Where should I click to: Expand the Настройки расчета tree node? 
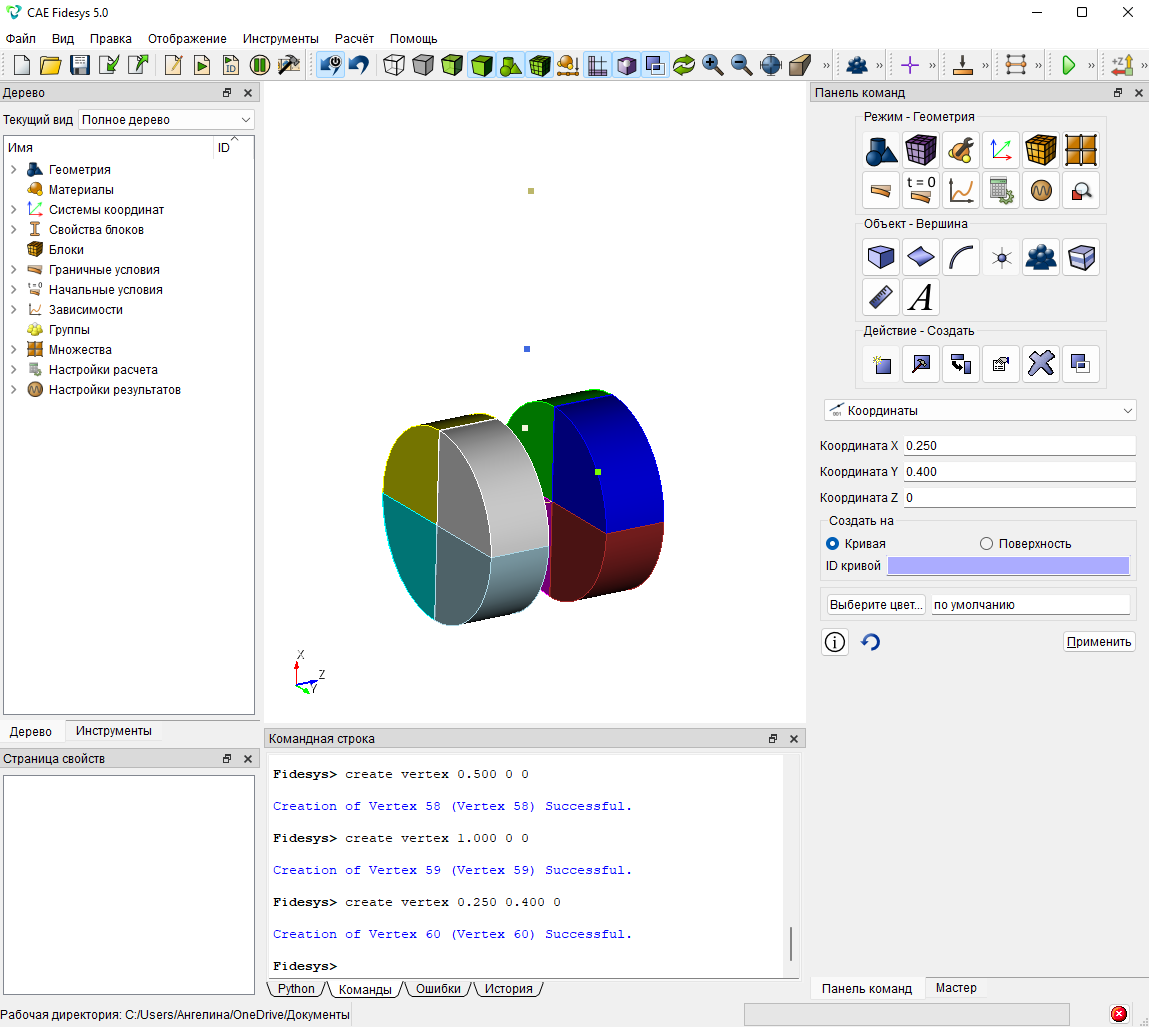[13, 369]
